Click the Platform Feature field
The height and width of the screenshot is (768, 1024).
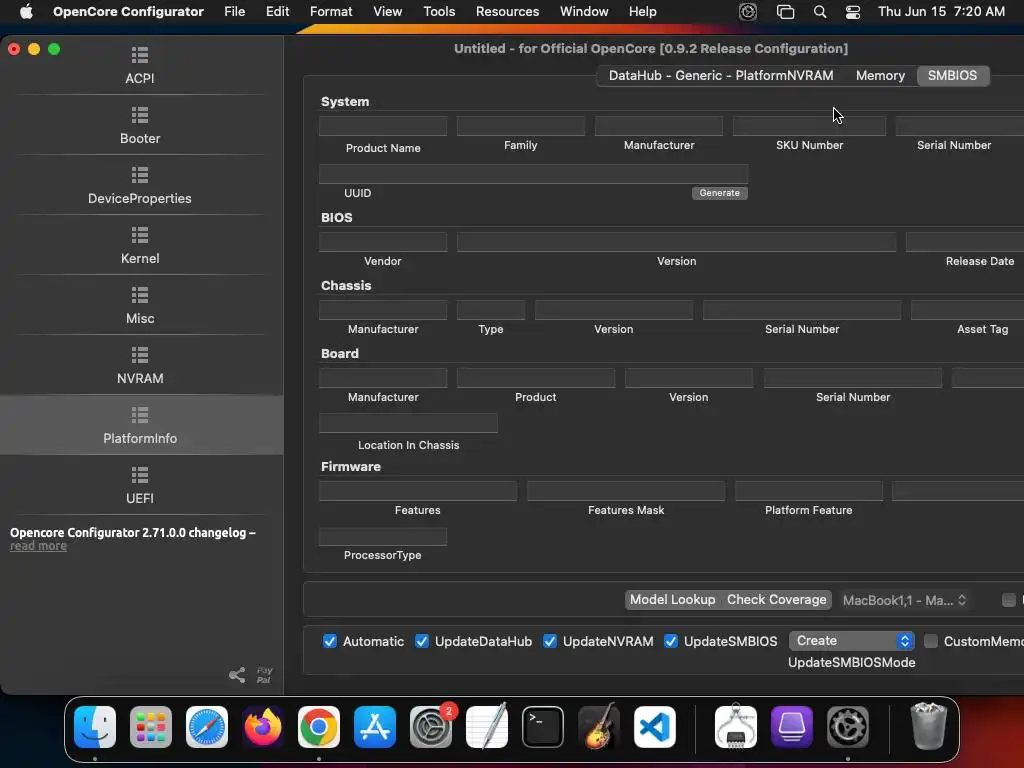coord(808,491)
